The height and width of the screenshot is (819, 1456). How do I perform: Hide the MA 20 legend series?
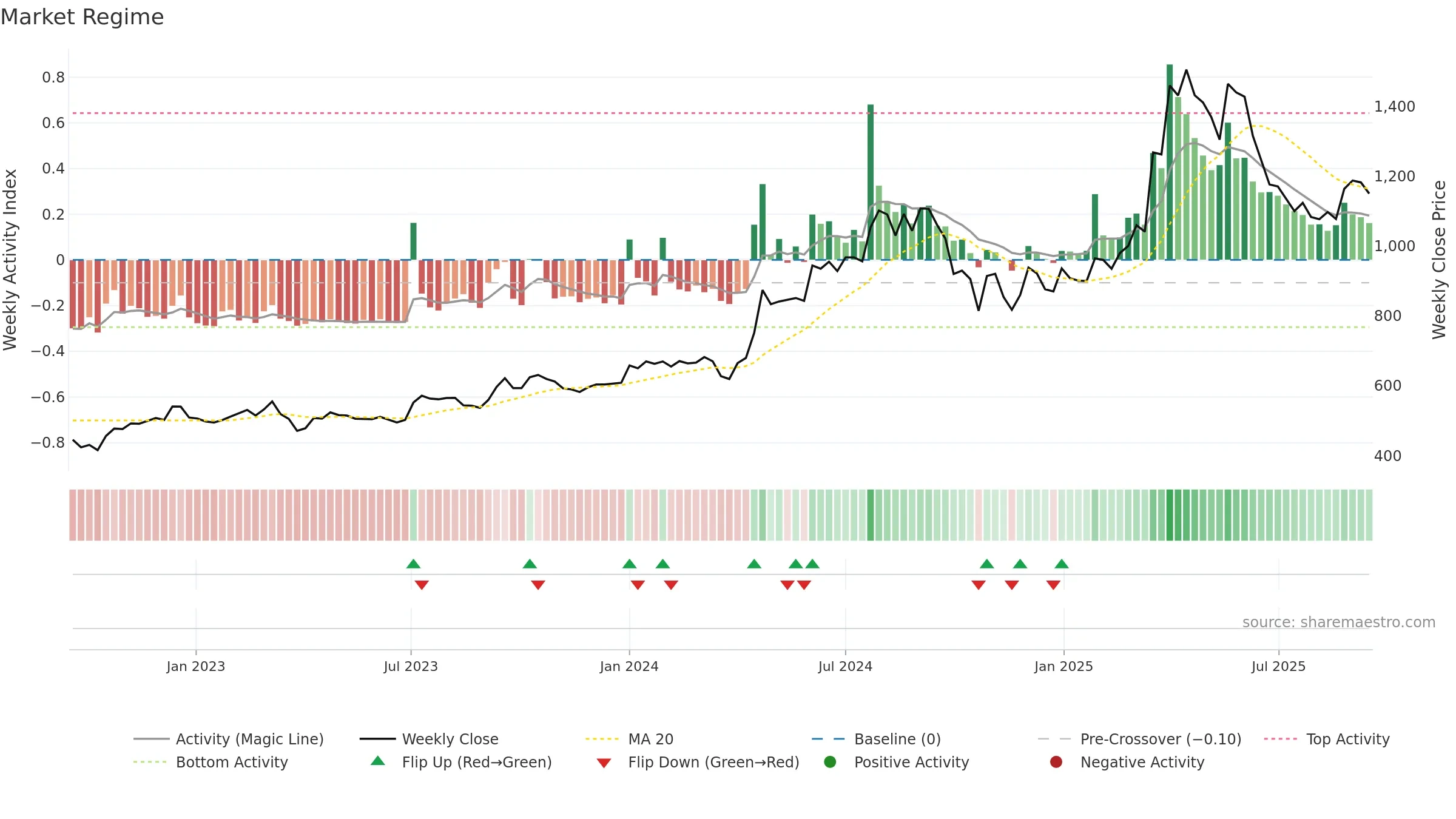(x=629, y=739)
